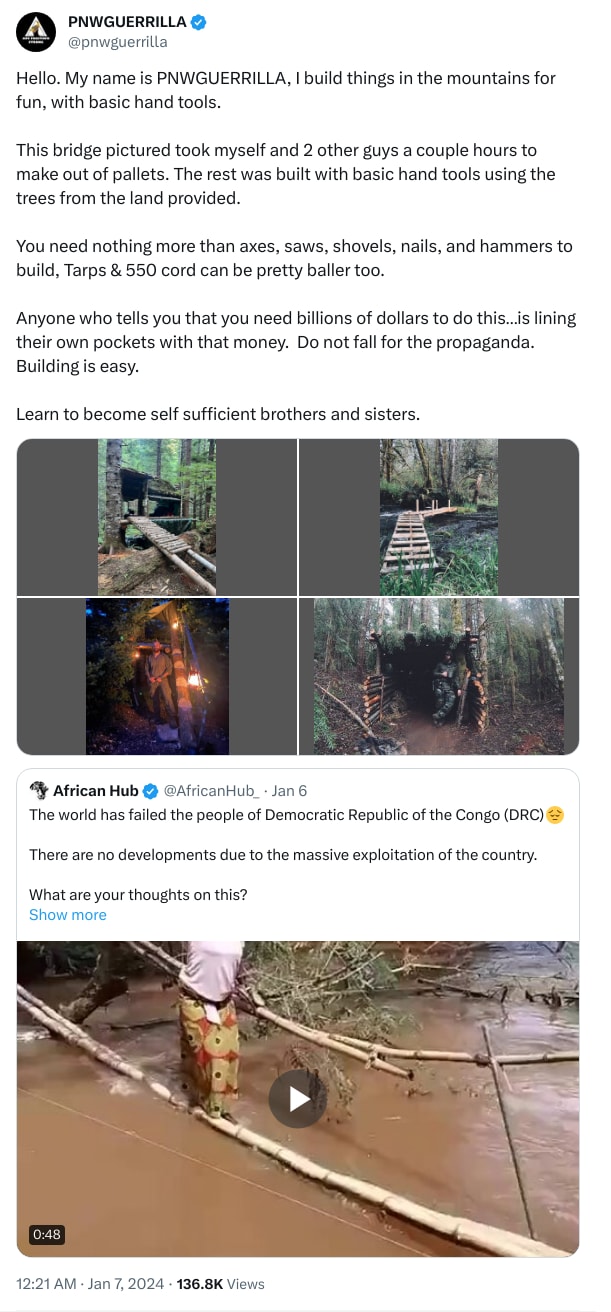This screenshot has width=611, height=1312.
Task: Click the Jan 6 timestamp on quoted tweet
Action: (x=289, y=790)
